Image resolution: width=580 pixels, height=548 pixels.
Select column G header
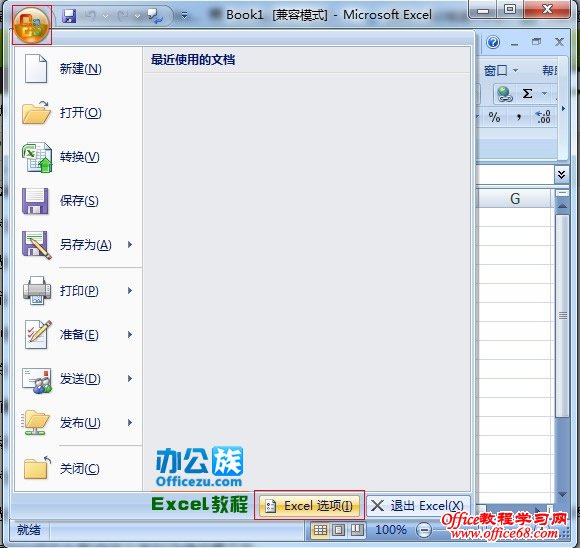(515, 199)
